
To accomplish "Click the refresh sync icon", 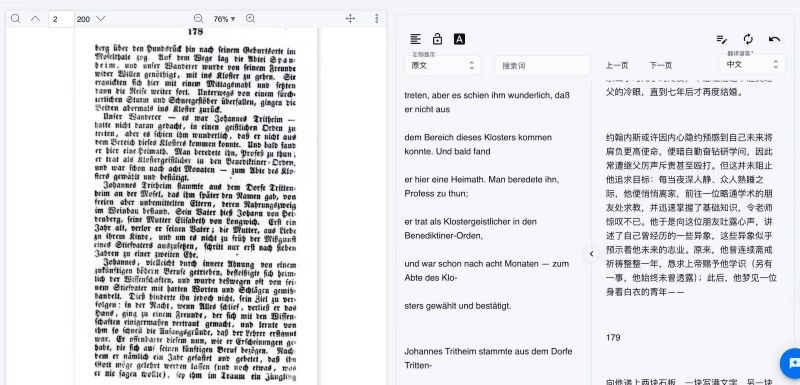I will click(x=748, y=39).
